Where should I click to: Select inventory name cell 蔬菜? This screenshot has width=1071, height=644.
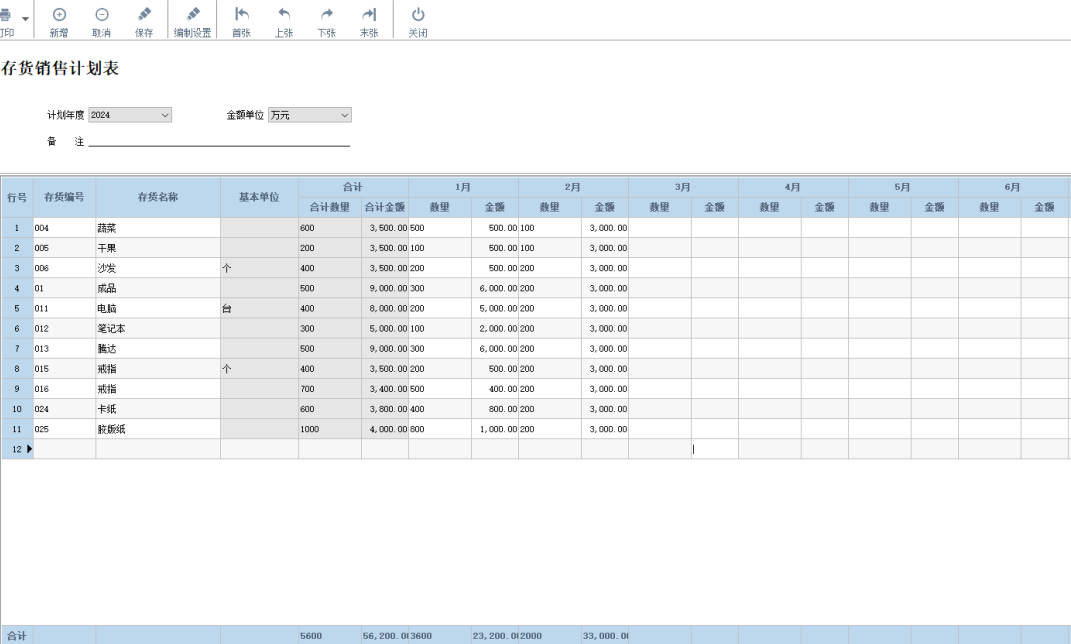tap(158, 228)
